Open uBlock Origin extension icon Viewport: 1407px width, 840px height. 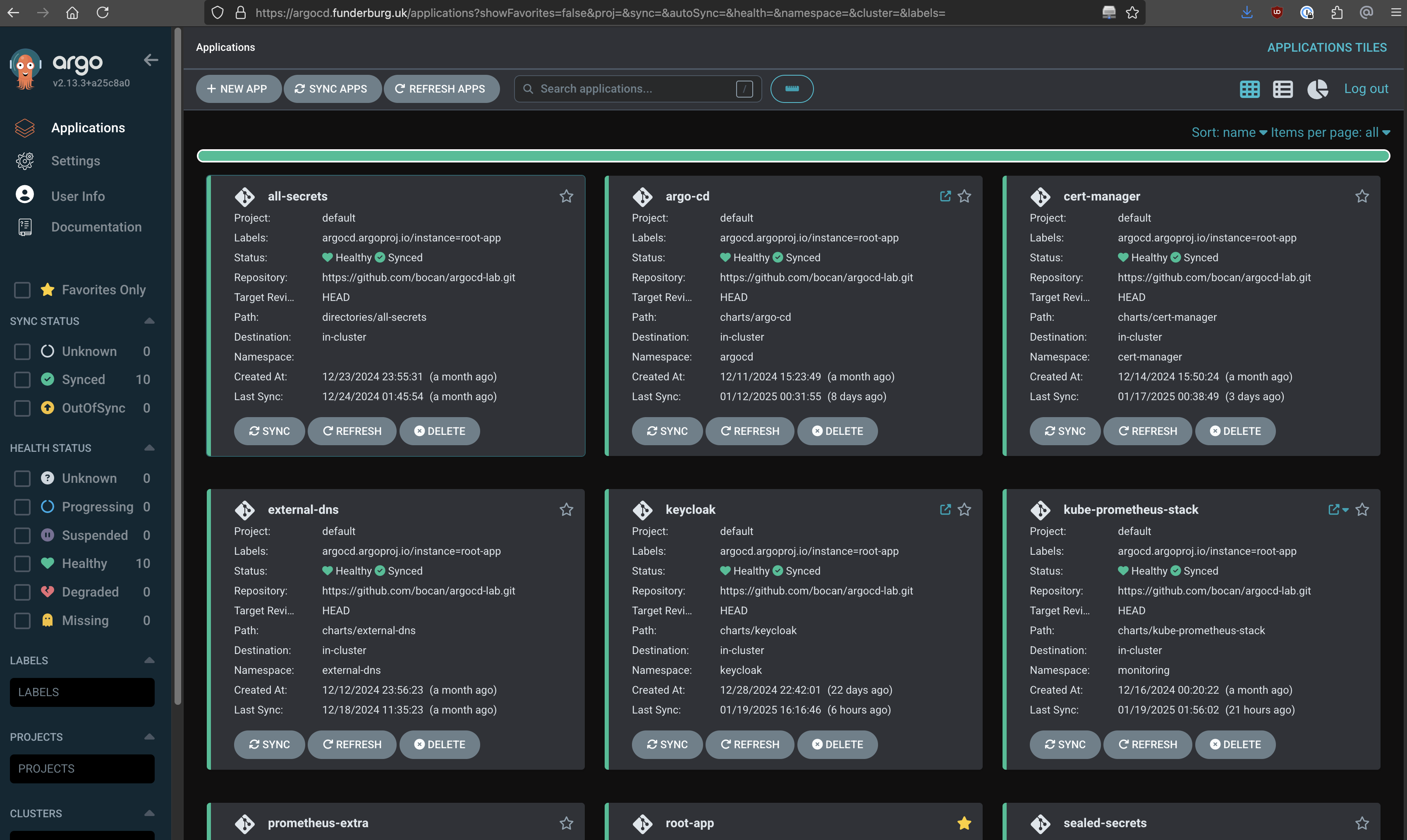click(x=1276, y=12)
